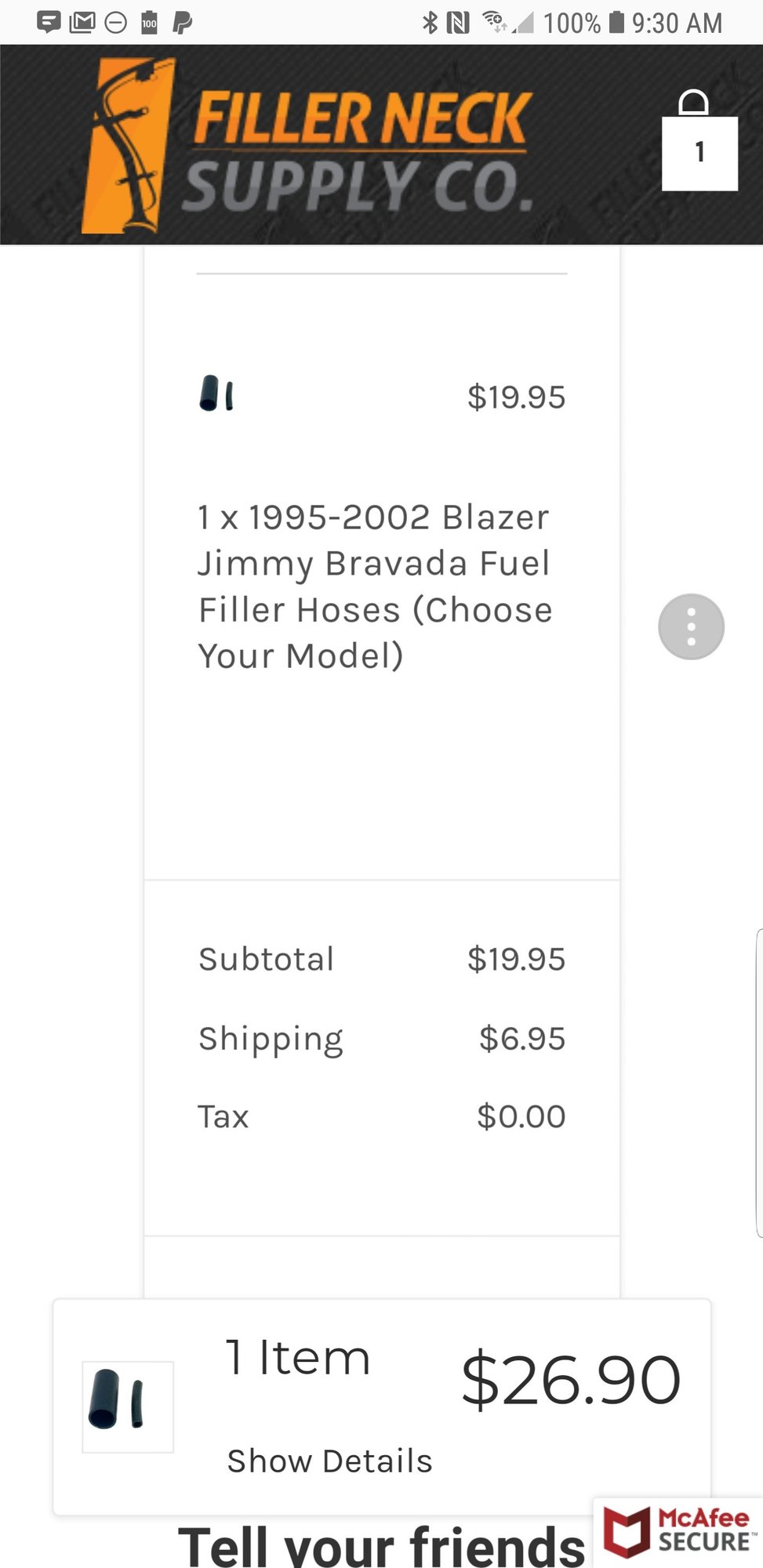
Task: Open the three-dot floating menu button
Action: pyautogui.click(x=691, y=626)
